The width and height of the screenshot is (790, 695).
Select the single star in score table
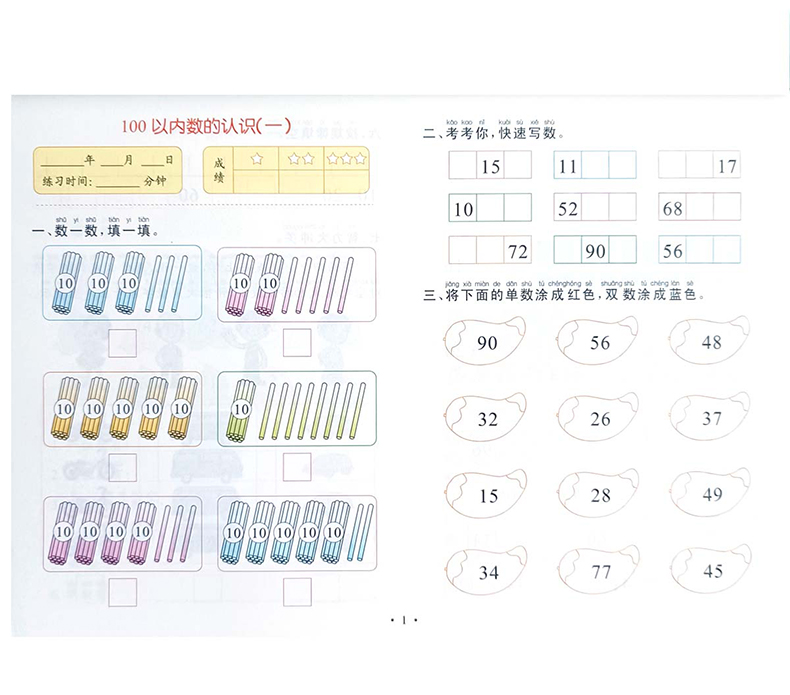pyautogui.click(x=257, y=158)
